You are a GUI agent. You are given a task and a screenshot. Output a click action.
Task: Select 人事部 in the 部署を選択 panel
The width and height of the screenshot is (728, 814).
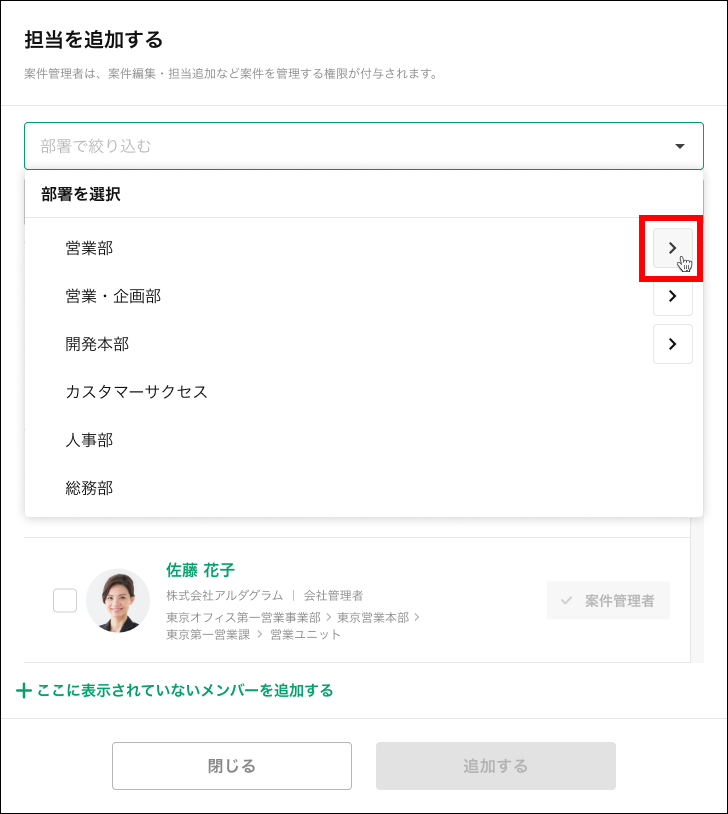89,440
